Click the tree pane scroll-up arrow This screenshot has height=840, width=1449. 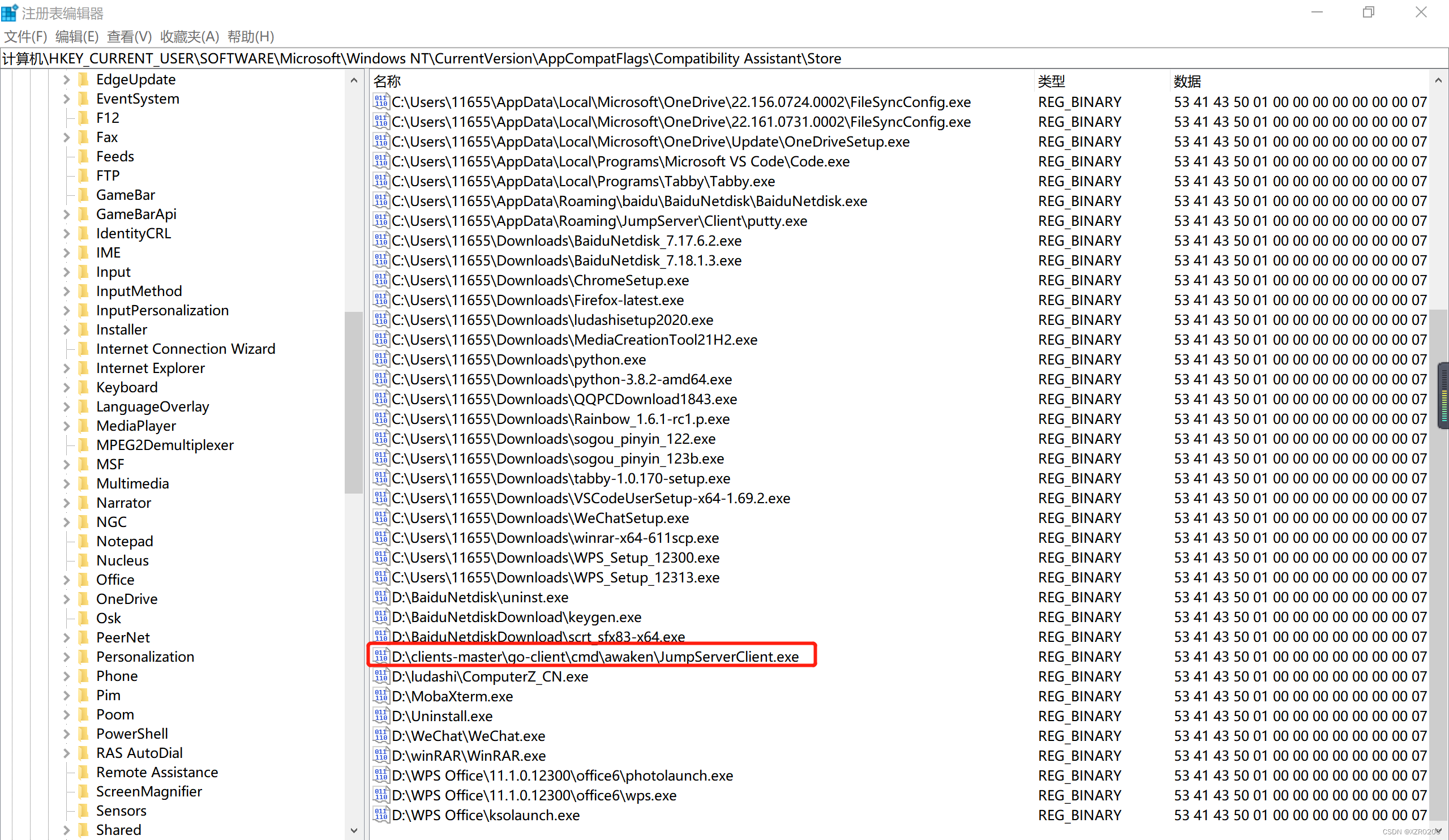[354, 80]
